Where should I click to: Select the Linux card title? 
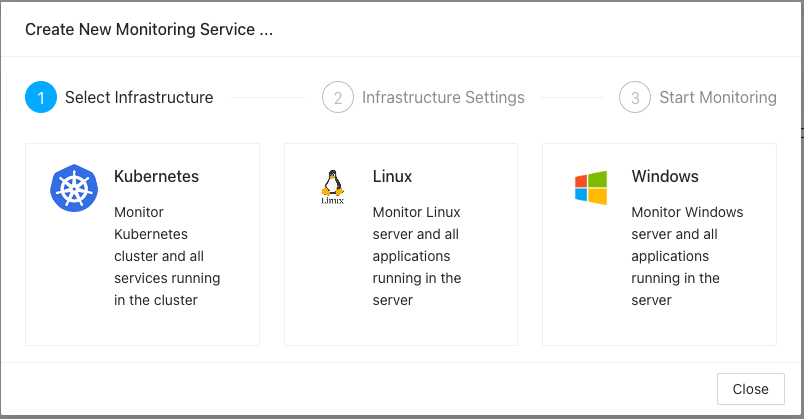[x=392, y=176]
